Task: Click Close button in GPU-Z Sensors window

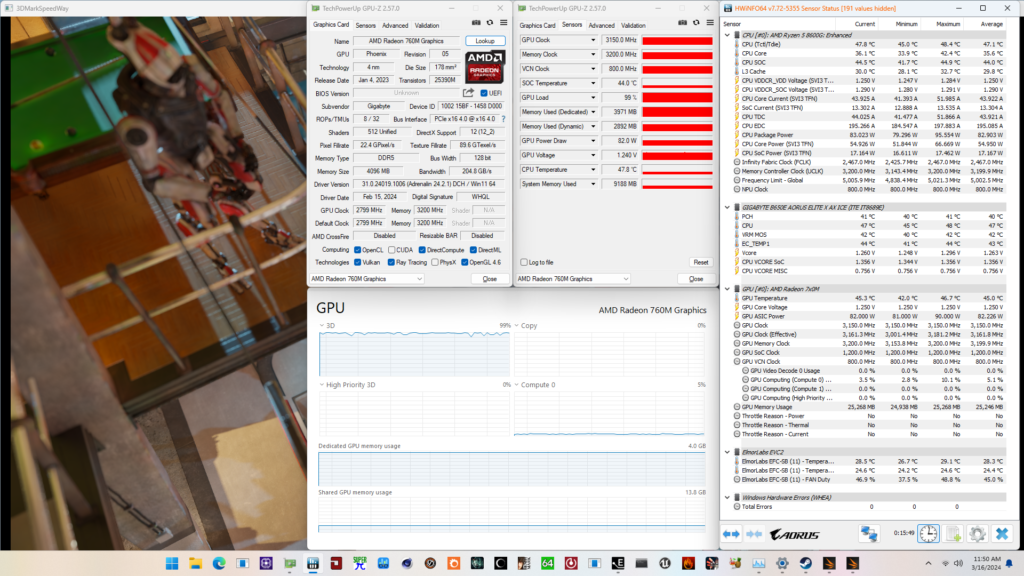Action: click(x=696, y=279)
